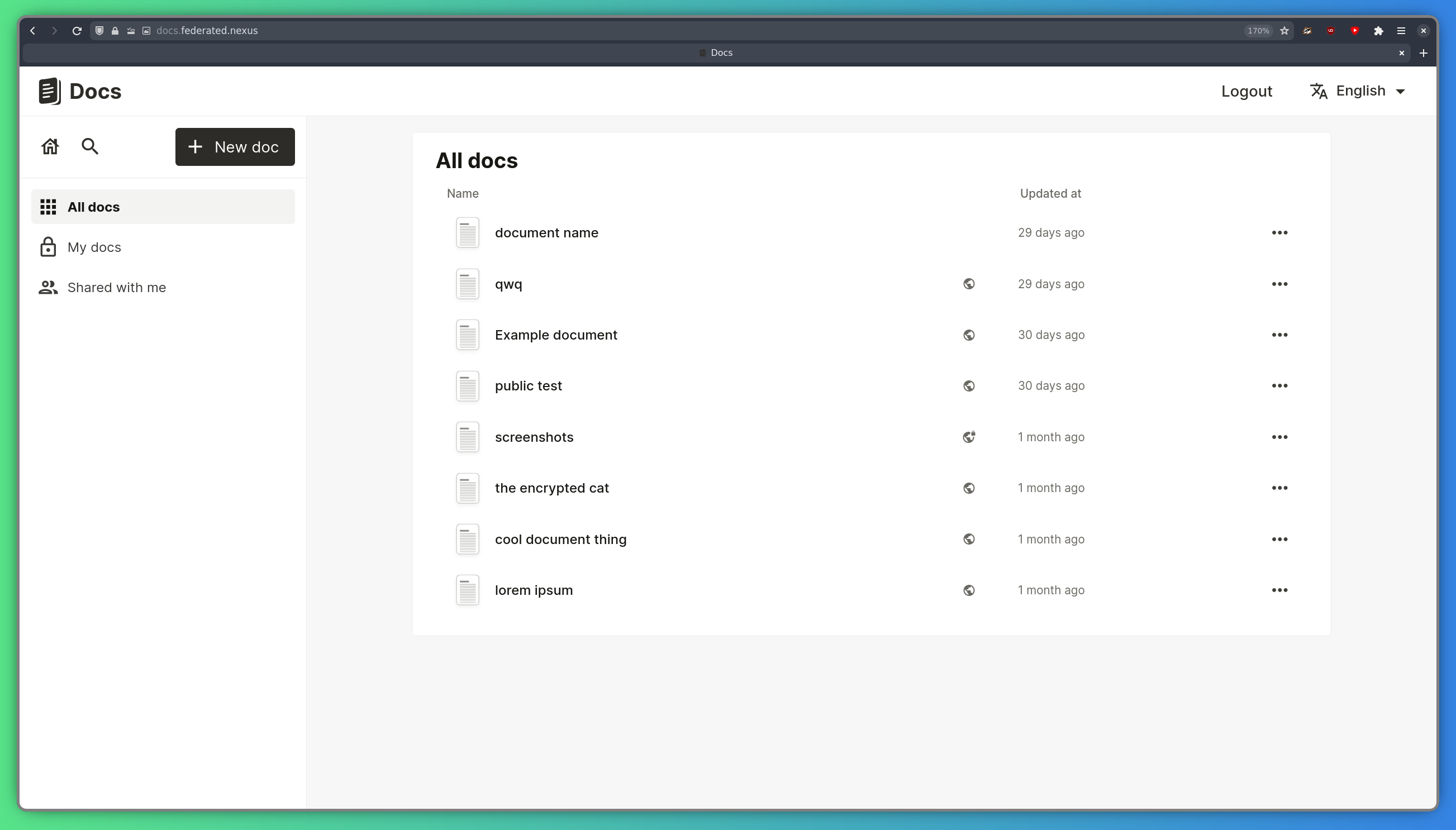Click the Logout link
Viewport: 1456px width, 830px height.
pos(1246,90)
